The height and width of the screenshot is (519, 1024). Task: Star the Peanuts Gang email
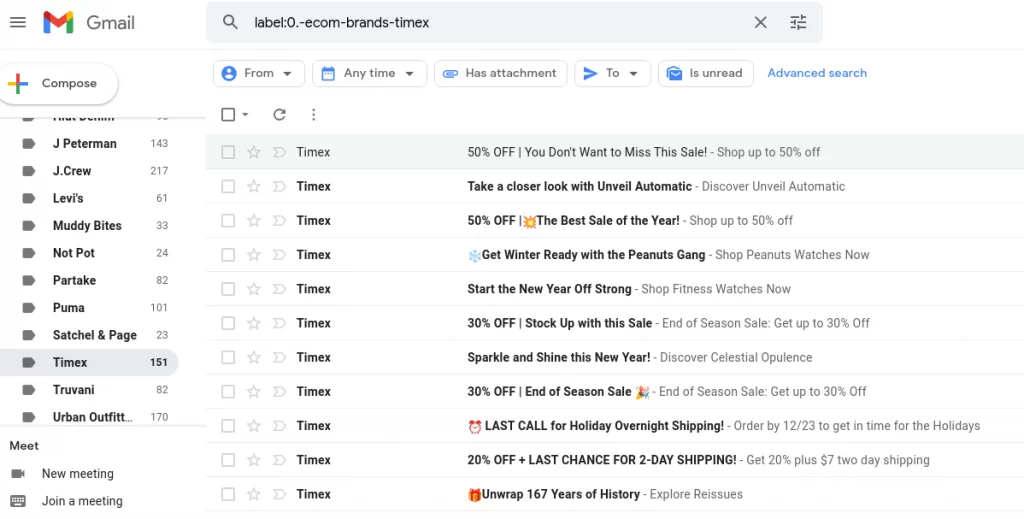click(x=253, y=255)
